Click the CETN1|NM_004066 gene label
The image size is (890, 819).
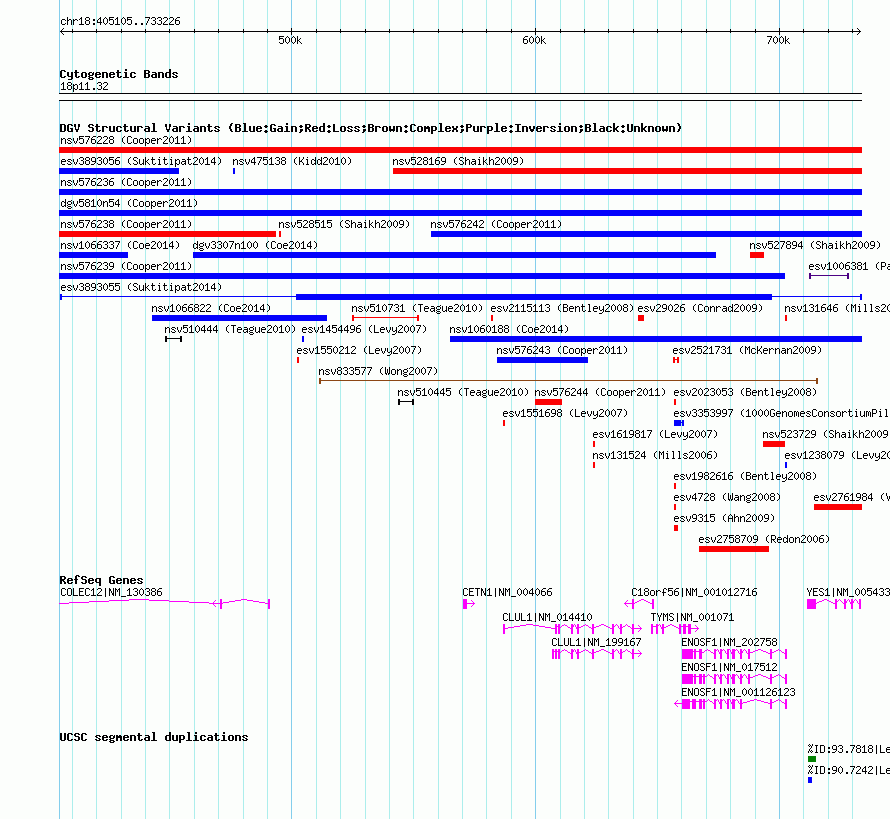tap(507, 592)
